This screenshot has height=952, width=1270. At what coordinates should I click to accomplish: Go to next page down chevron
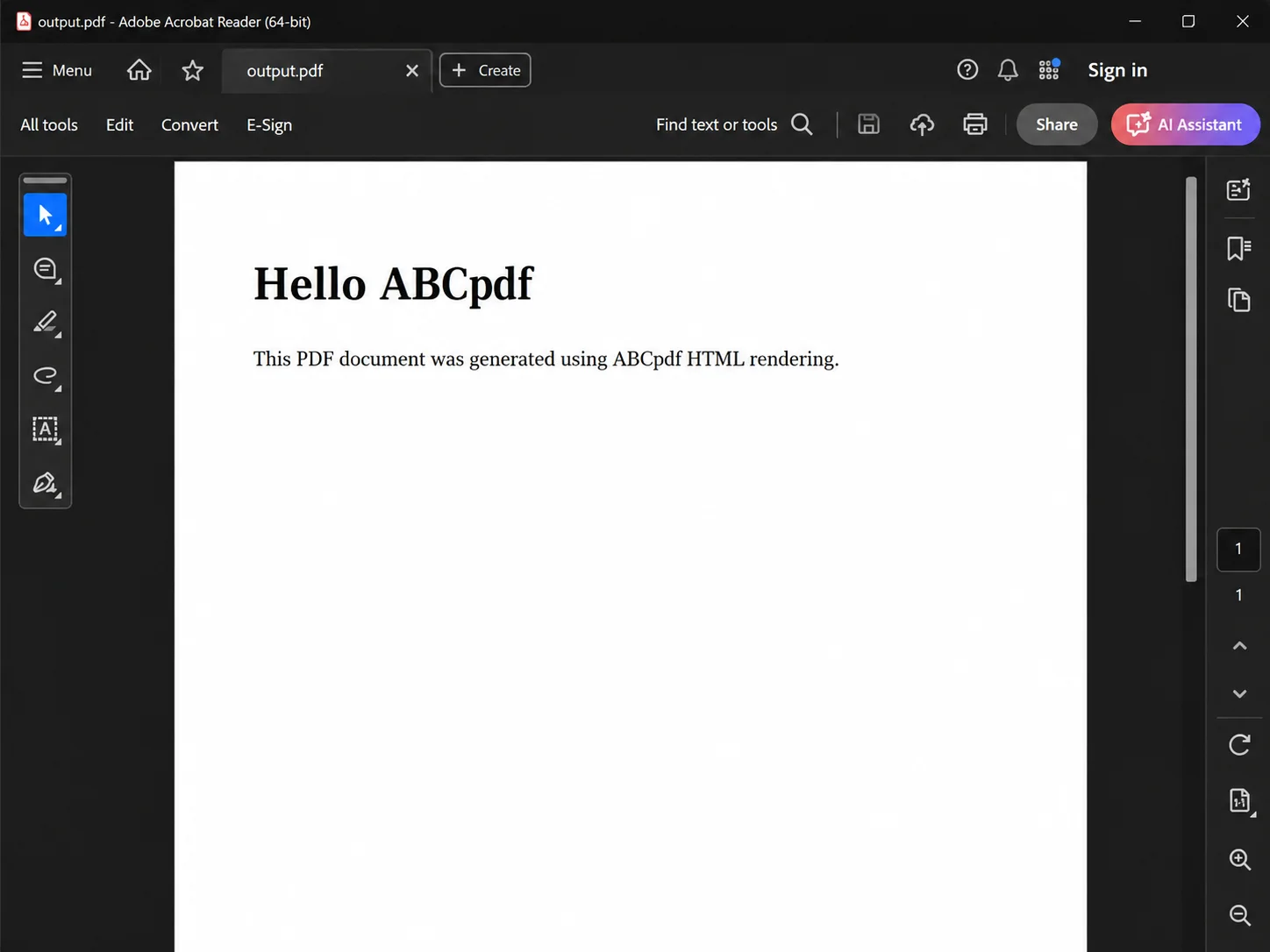1239,693
